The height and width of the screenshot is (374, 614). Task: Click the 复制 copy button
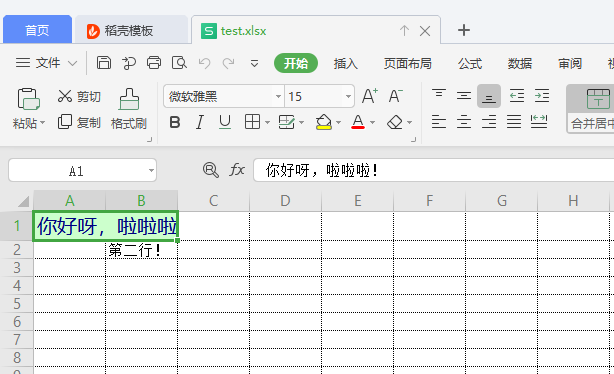tap(79, 123)
